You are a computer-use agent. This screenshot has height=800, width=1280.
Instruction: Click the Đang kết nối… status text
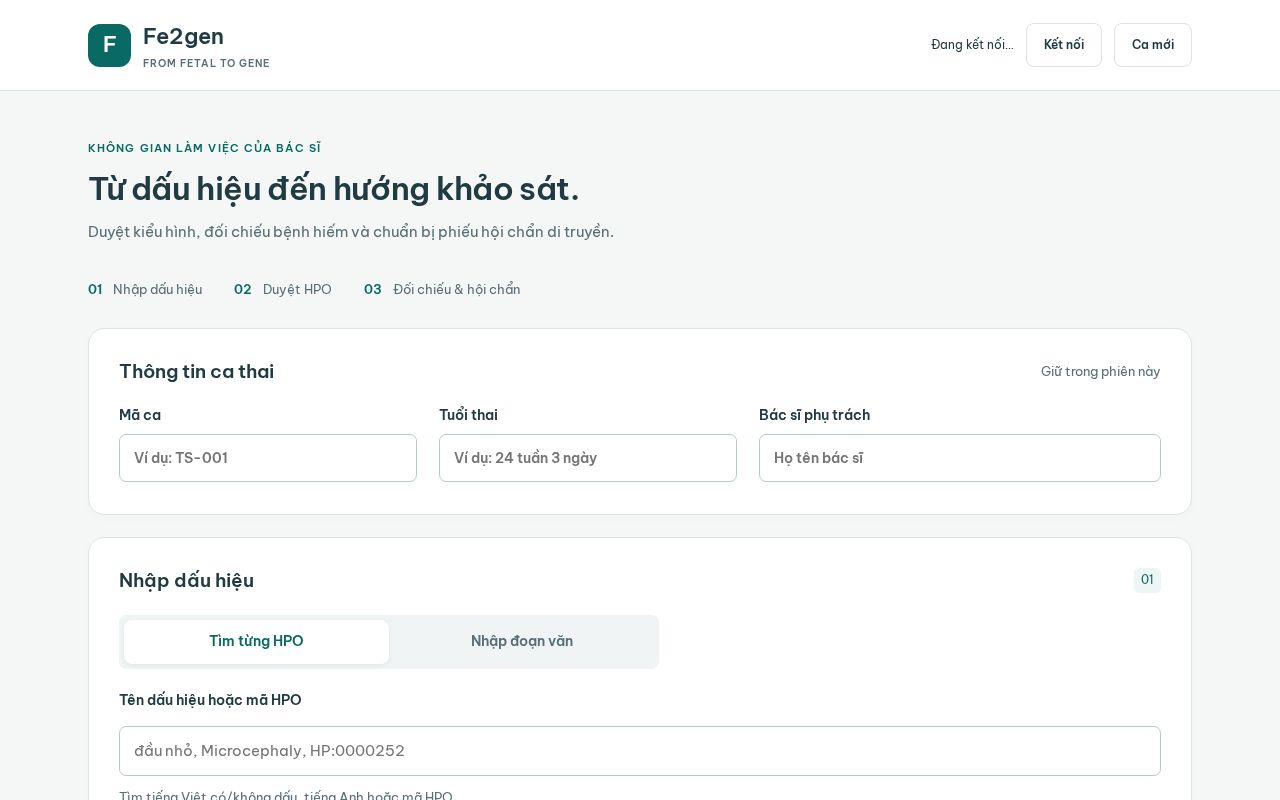[972, 45]
